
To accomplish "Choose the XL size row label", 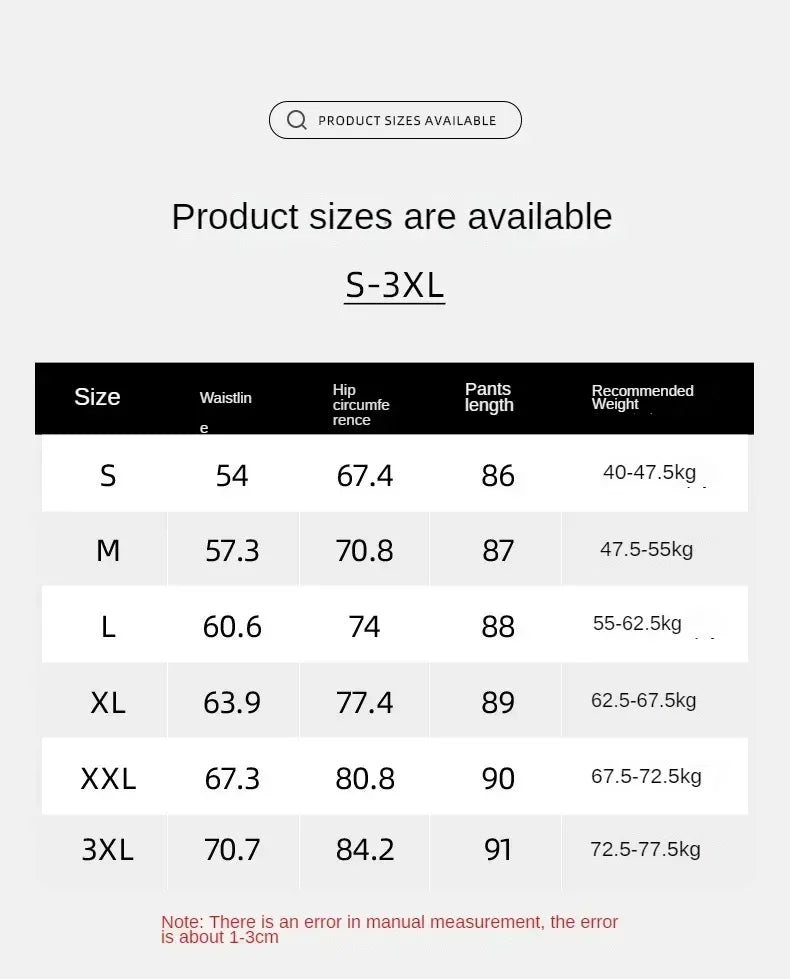I will pos(108,703).
